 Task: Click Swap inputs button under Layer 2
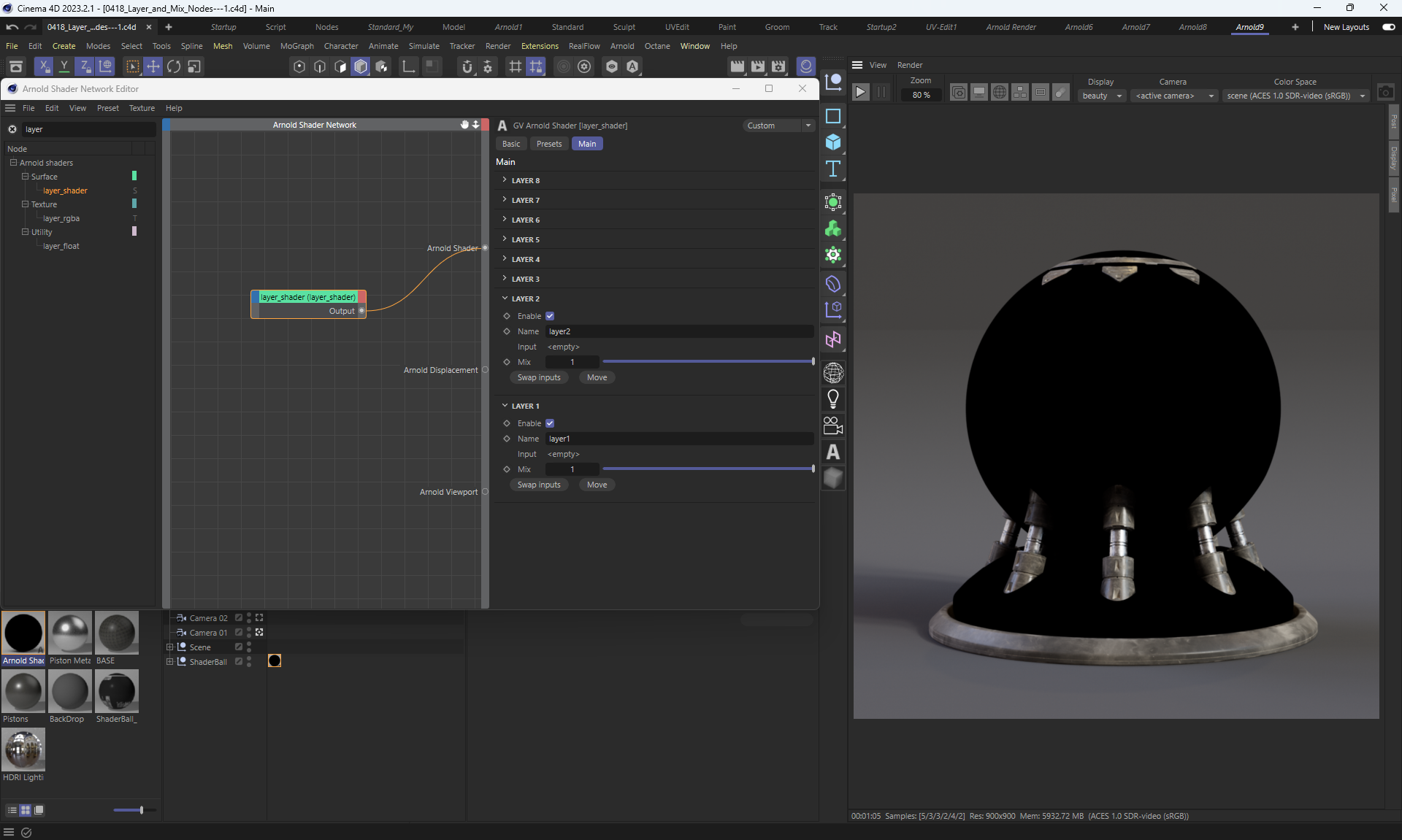(x=539, y=377)
